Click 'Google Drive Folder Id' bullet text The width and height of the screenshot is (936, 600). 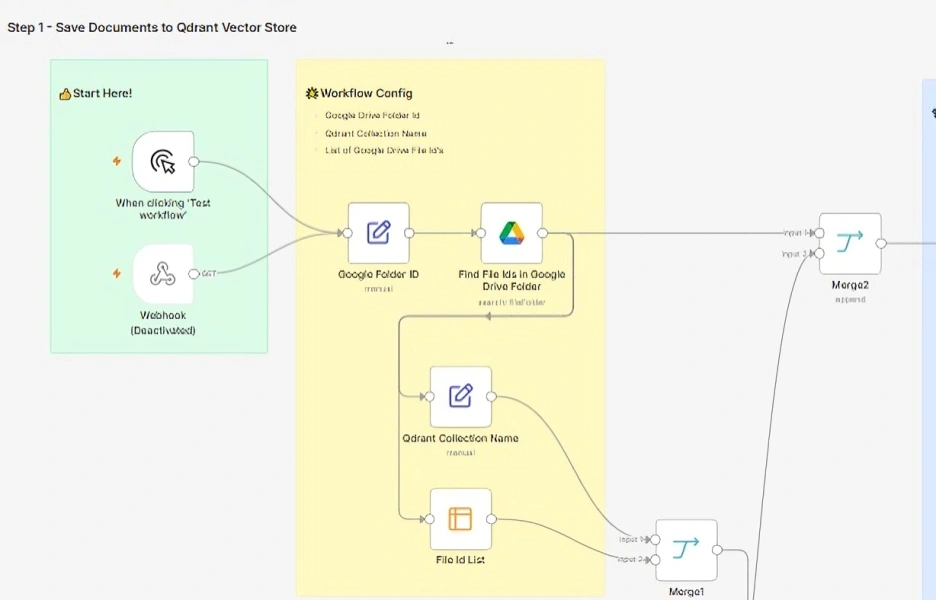point(372,115)
